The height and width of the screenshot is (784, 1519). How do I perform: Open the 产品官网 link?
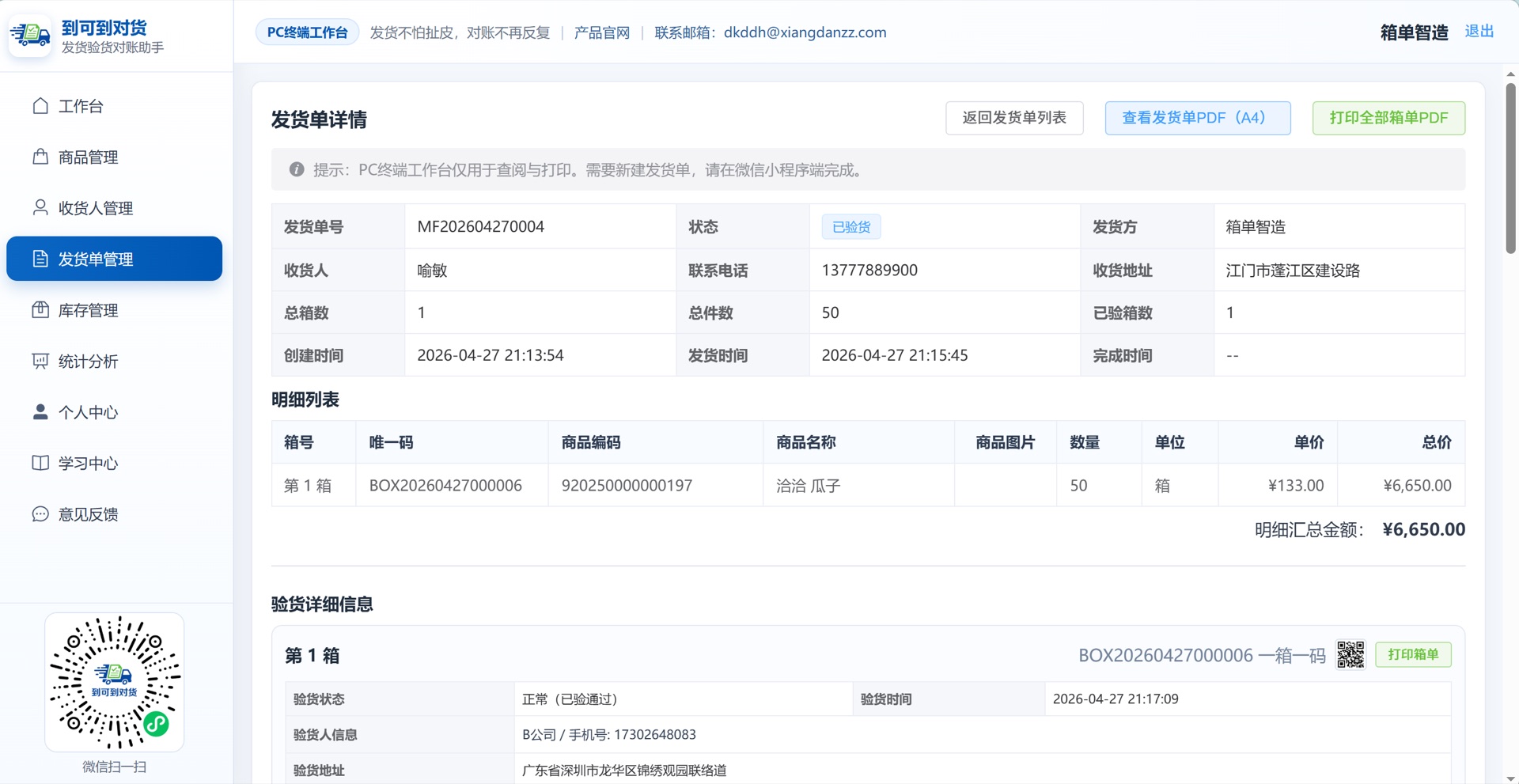pyautogui.click(x=601, y=32)
